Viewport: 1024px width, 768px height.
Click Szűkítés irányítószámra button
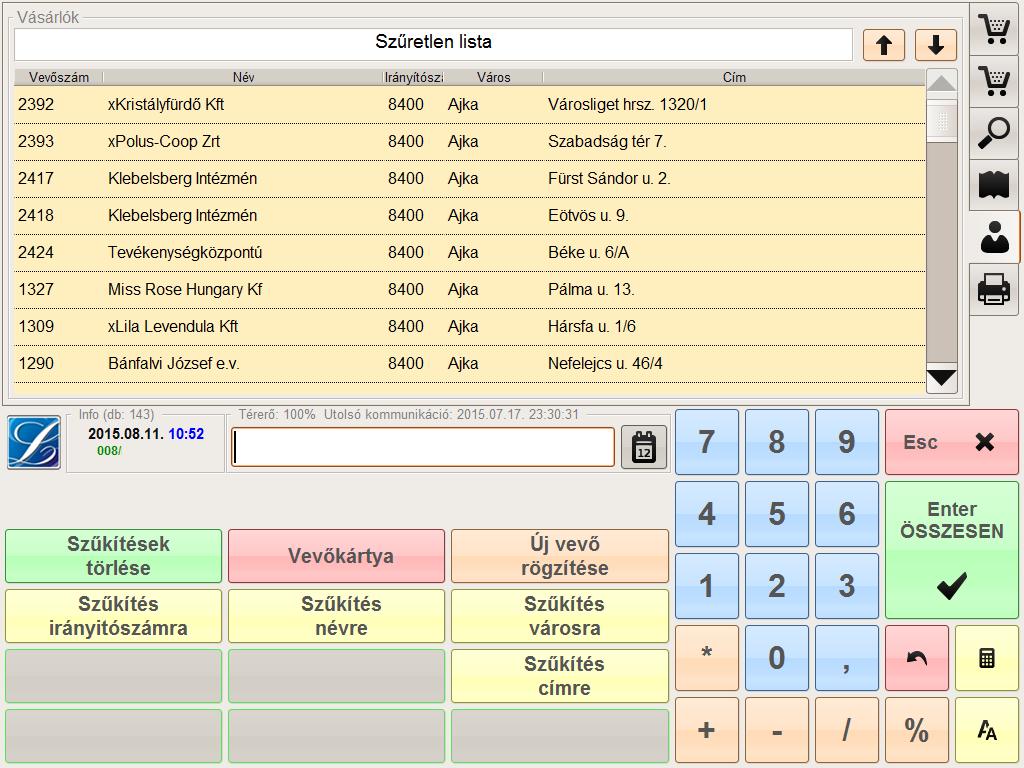pos(114,616)
